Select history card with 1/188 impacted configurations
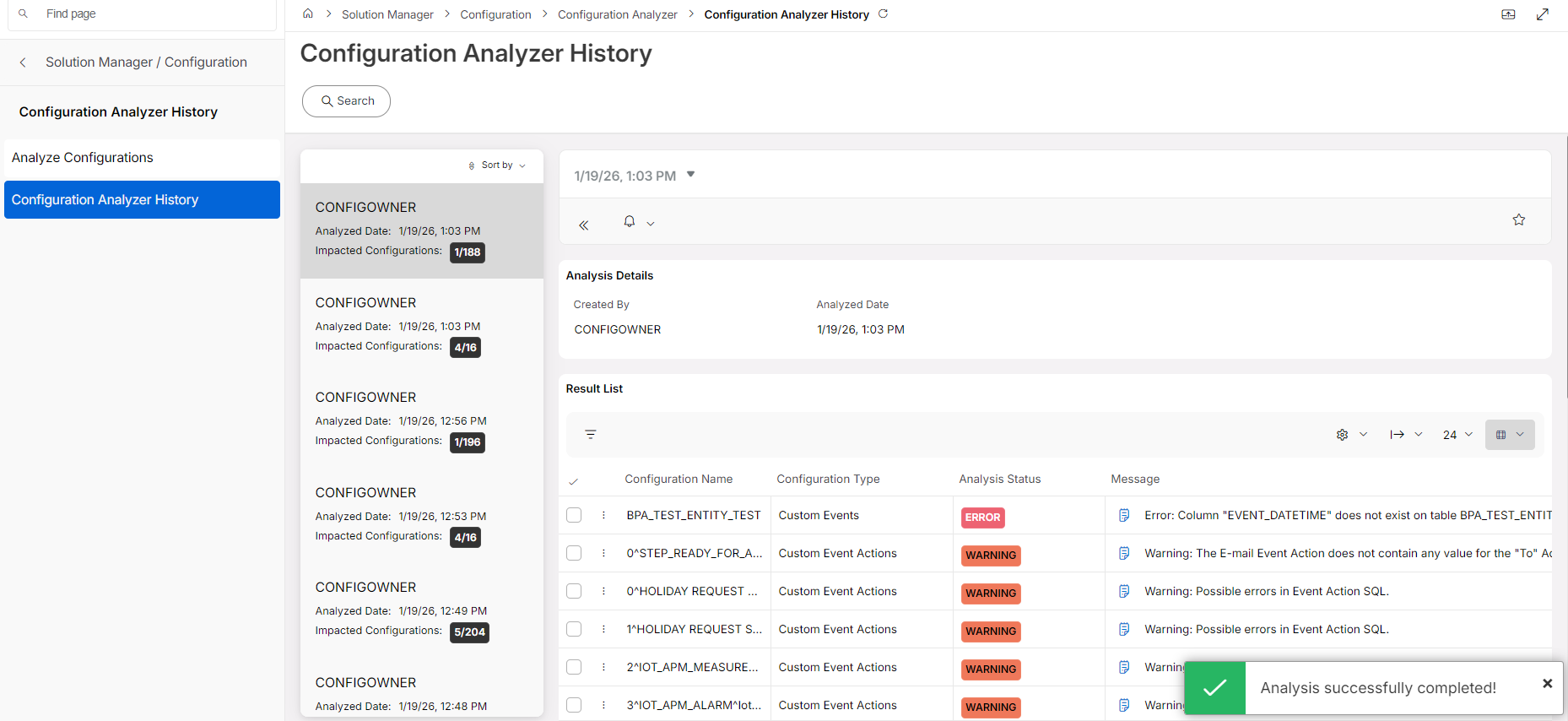 coord(422,231)
